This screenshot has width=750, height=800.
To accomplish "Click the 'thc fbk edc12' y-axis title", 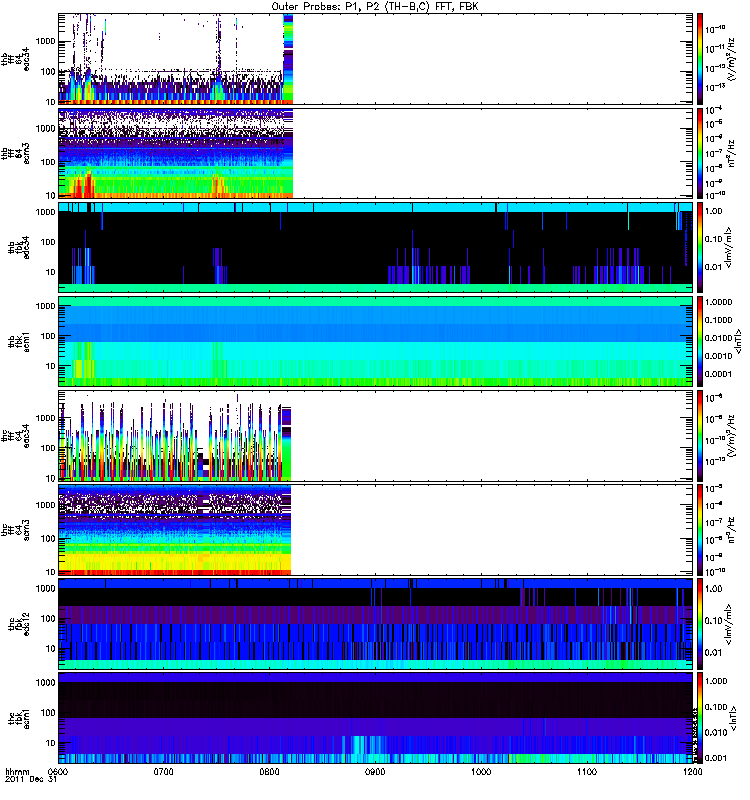I will click(19, 624).
